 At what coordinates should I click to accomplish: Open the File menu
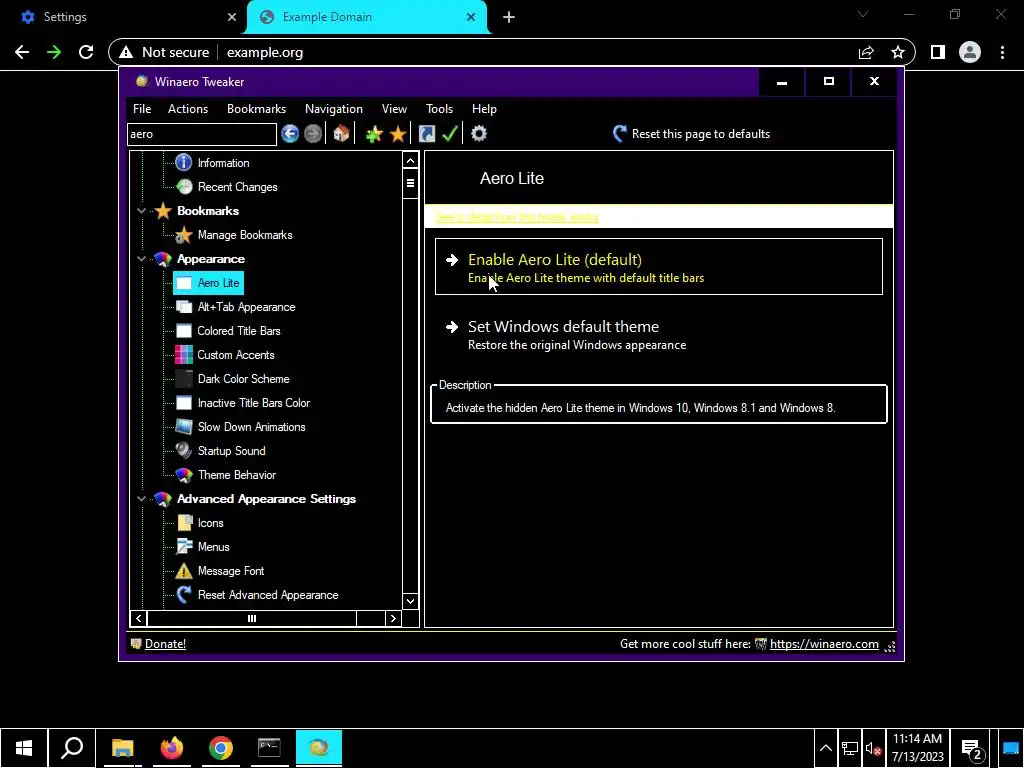[x=142, y=109]
